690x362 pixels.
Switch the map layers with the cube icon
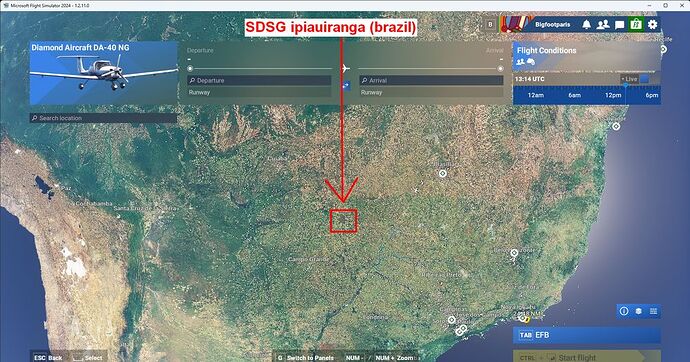coord(639,311)
